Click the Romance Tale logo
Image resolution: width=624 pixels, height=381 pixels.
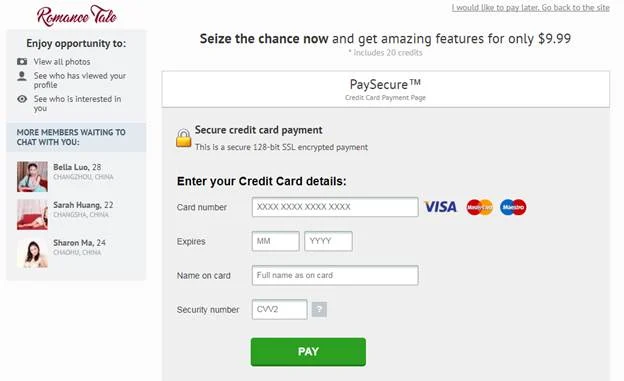[76, 16]
